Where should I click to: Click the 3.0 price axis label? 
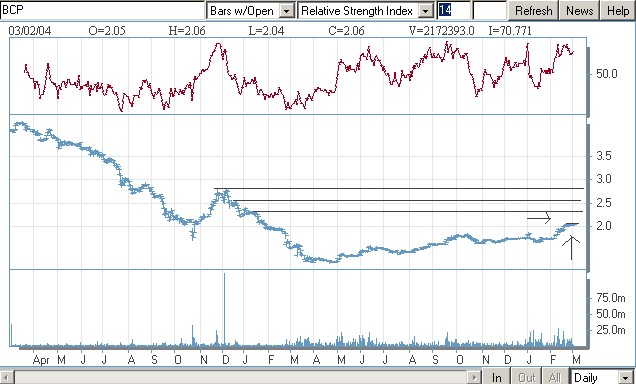coord(604,179)
